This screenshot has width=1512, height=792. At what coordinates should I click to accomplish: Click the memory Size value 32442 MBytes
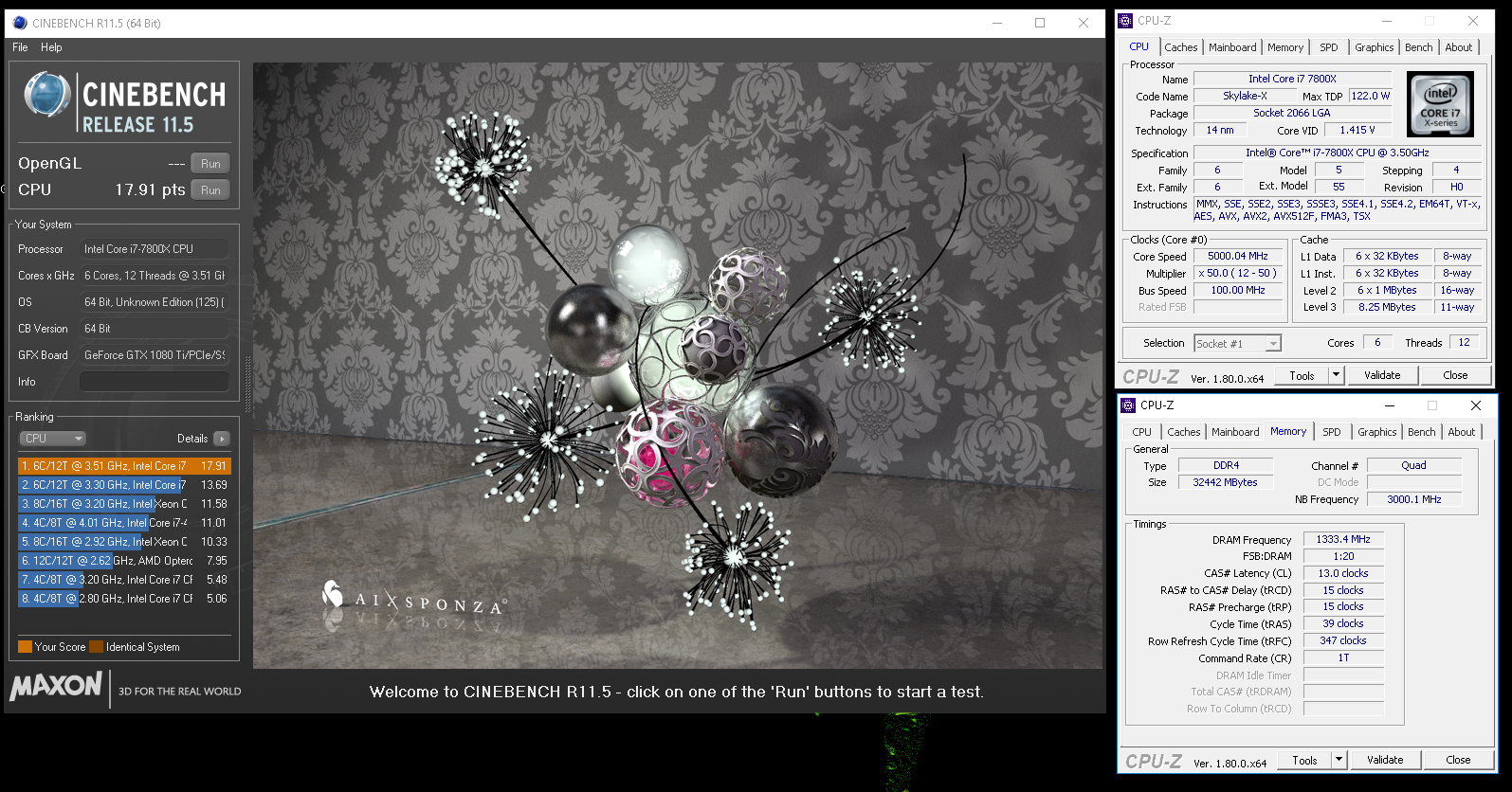pyautogui.click(x=1225, y=483)
